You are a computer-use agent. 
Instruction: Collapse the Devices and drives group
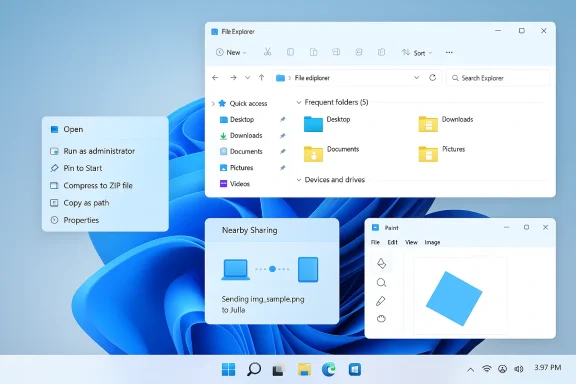[299, 180]
